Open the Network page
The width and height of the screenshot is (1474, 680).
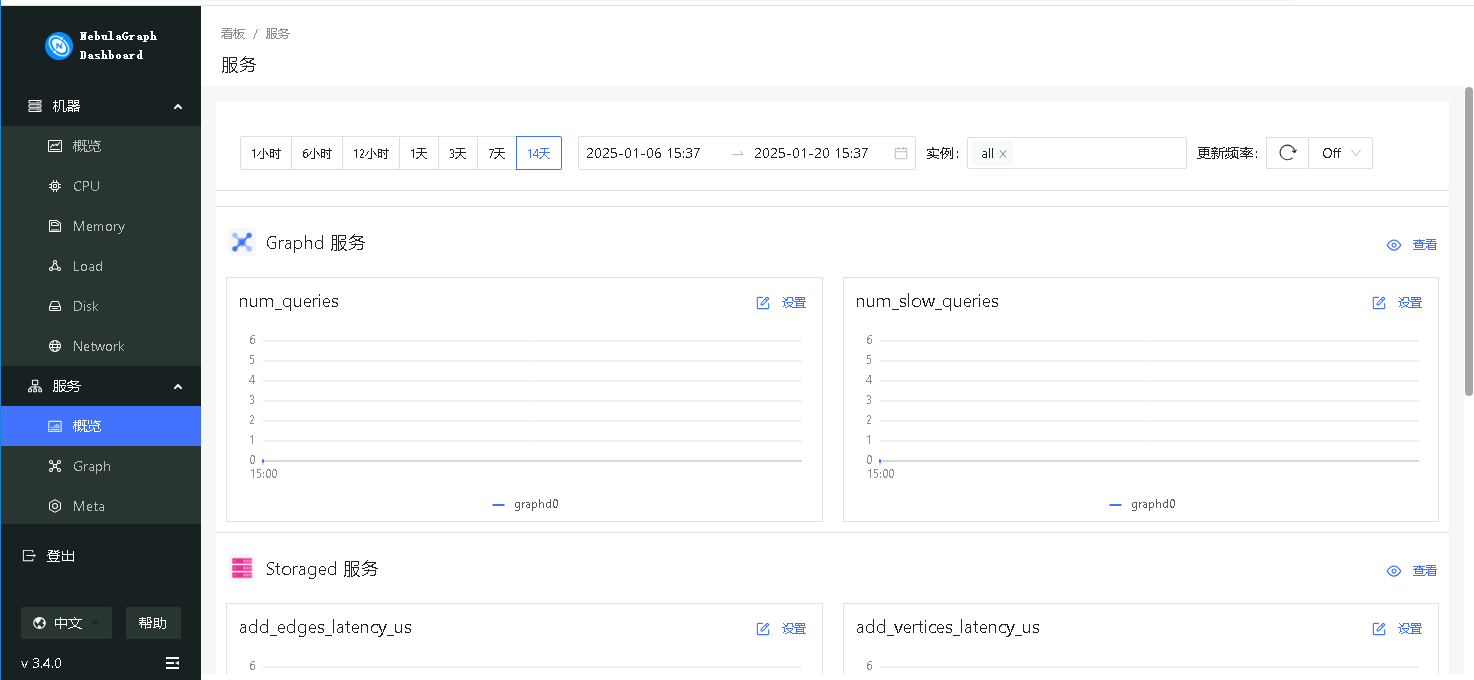click(x=100, y=346)
